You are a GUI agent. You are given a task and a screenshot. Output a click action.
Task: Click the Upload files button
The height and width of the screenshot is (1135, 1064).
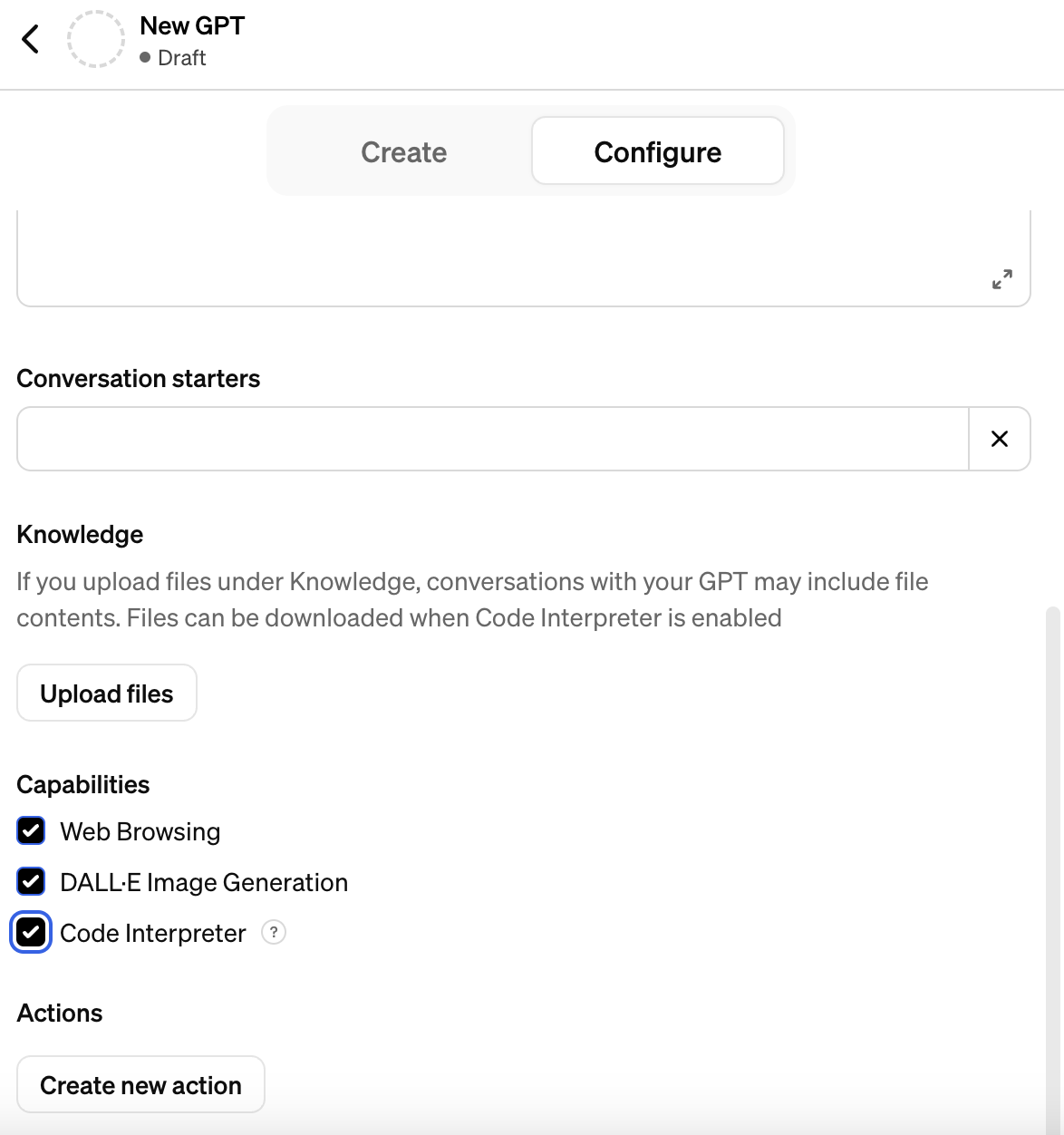(x=107, y=694)
